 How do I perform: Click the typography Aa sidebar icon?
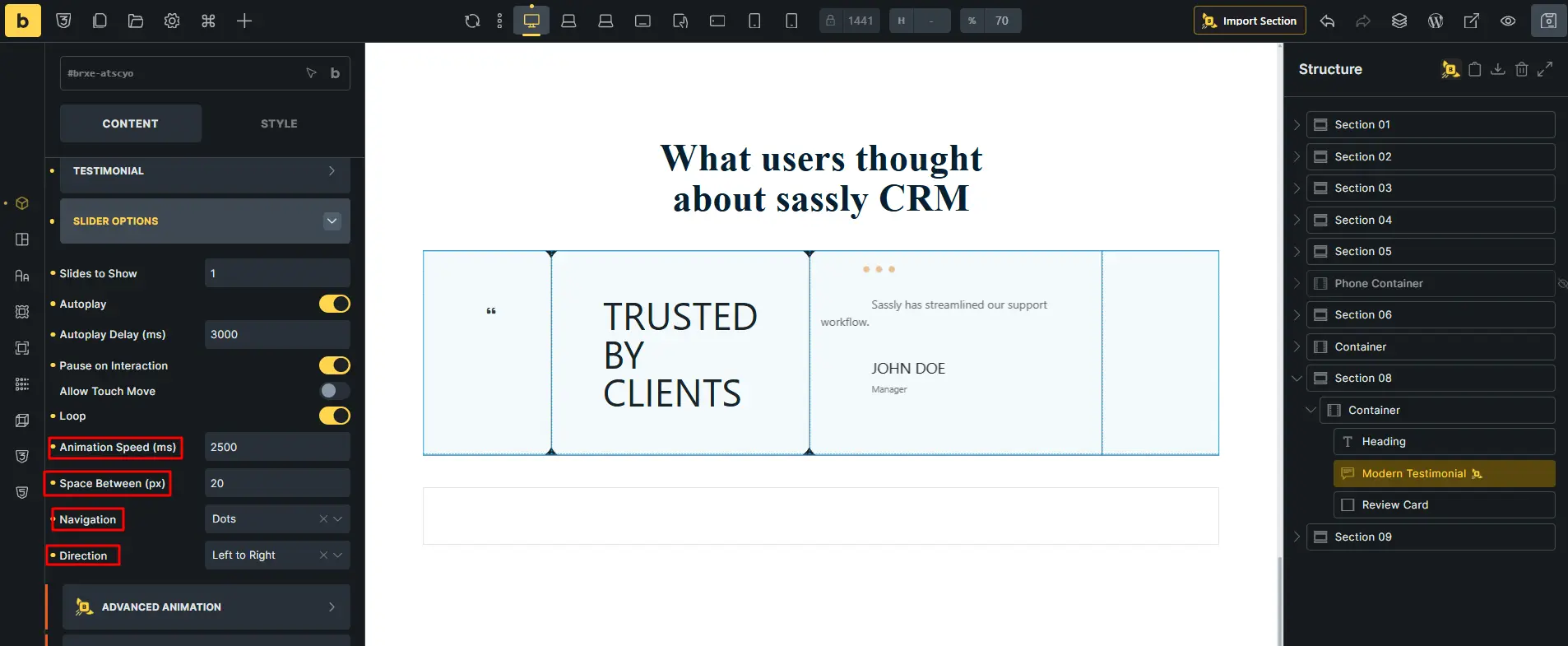pyautogui.click(x=22, y=276)
